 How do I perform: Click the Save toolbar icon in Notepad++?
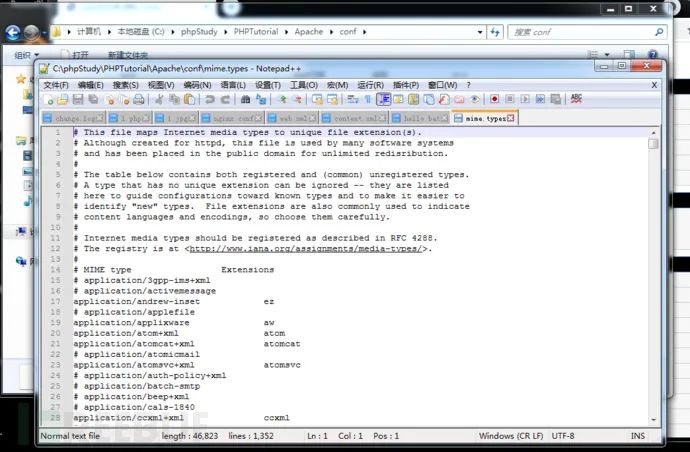[x=78, y=99]
